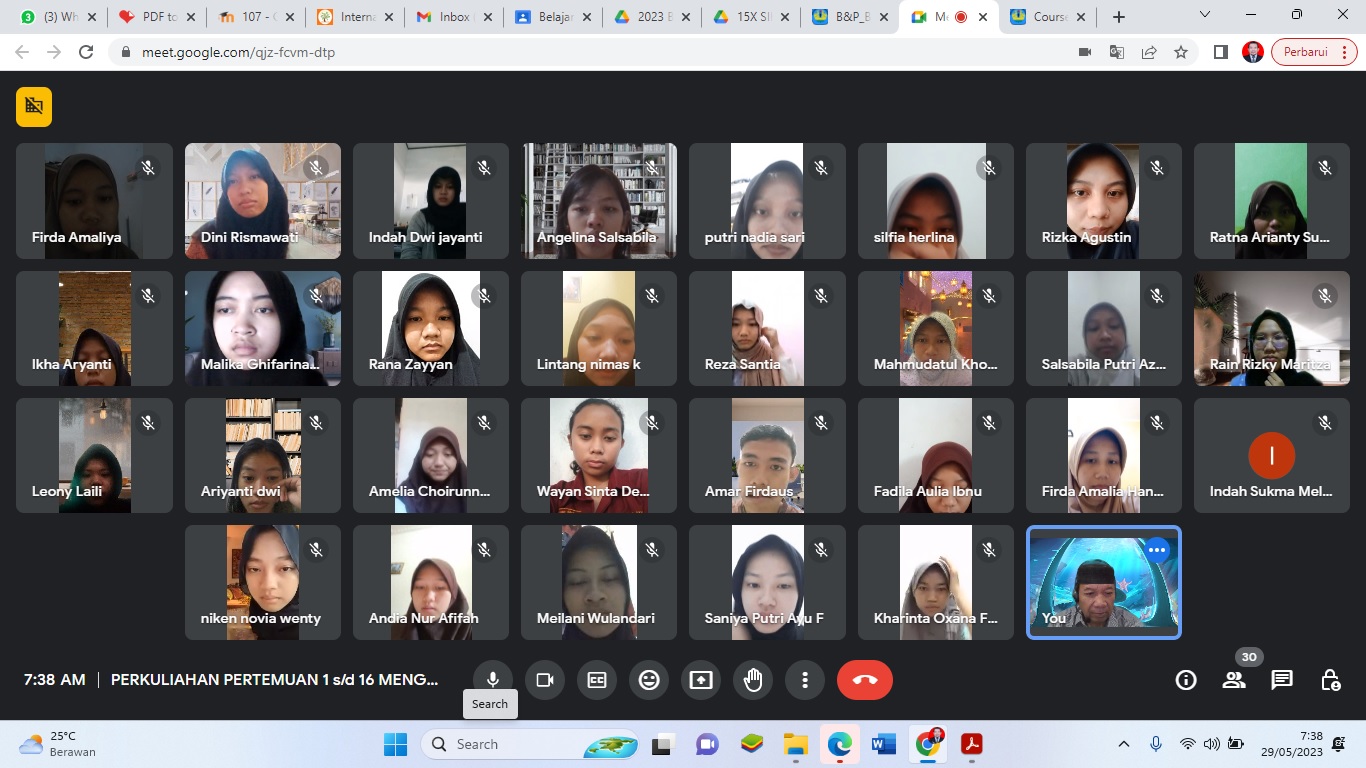Open more options three-dot menu

pyautogui.click(x=805, y=680)
